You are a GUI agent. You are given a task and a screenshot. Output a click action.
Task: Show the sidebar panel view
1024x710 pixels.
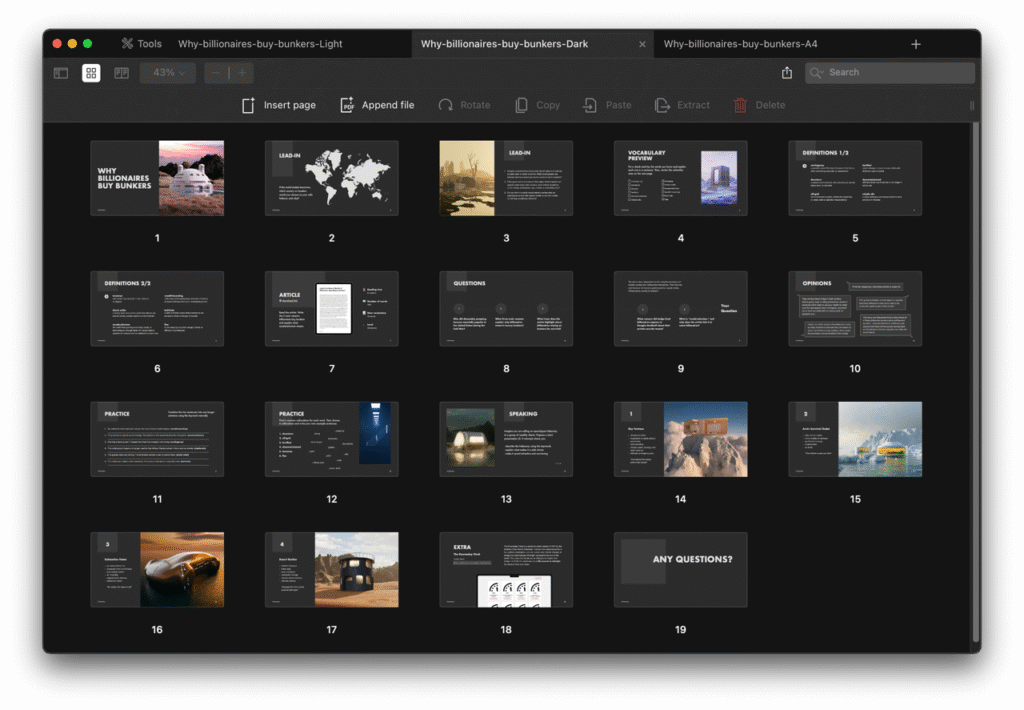[61, 73]
